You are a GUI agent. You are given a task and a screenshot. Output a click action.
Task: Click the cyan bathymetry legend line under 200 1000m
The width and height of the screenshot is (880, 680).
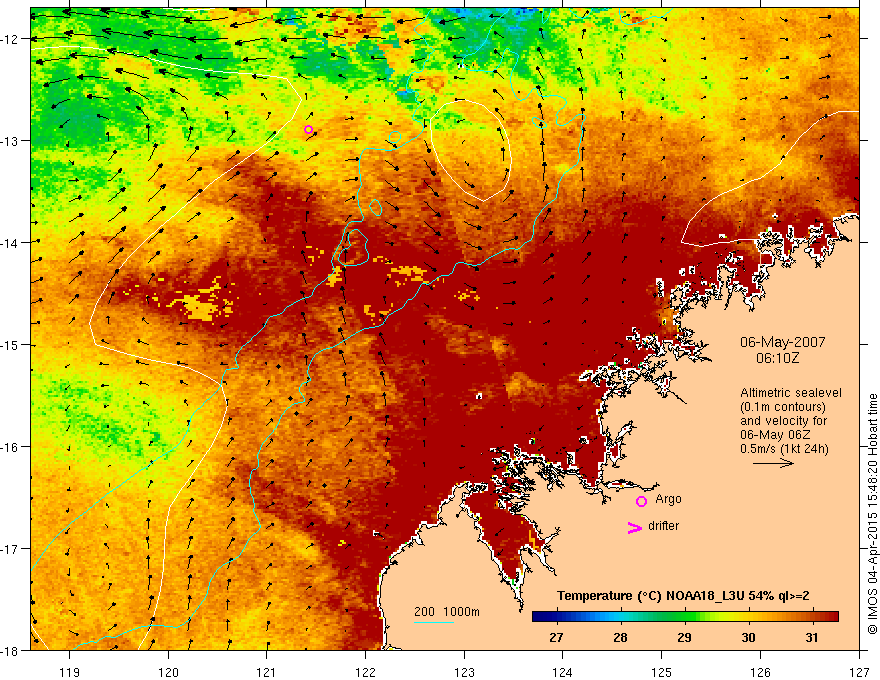click(434, 622)
